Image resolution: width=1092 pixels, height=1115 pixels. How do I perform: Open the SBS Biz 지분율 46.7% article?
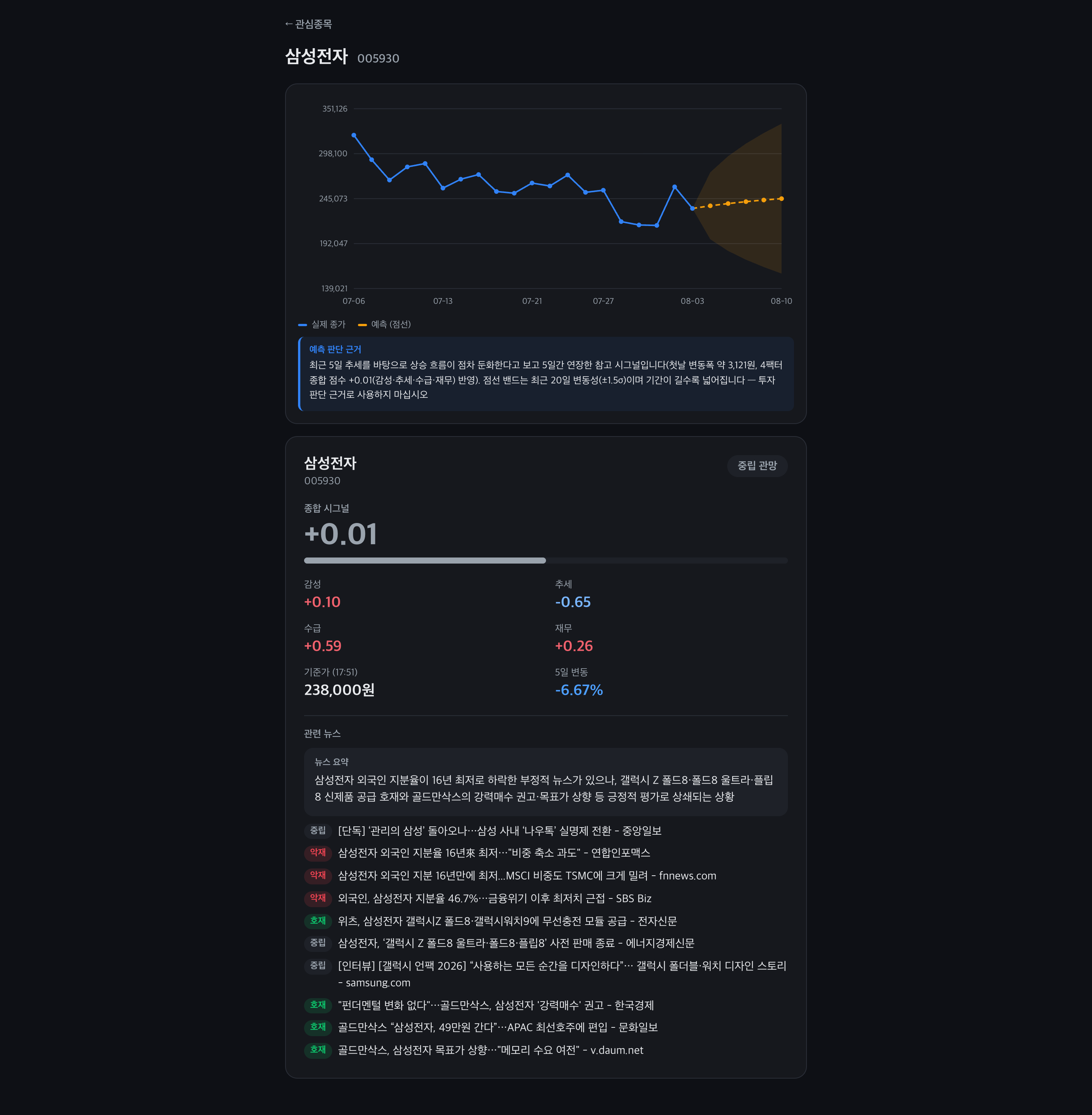tap(494, 898)
